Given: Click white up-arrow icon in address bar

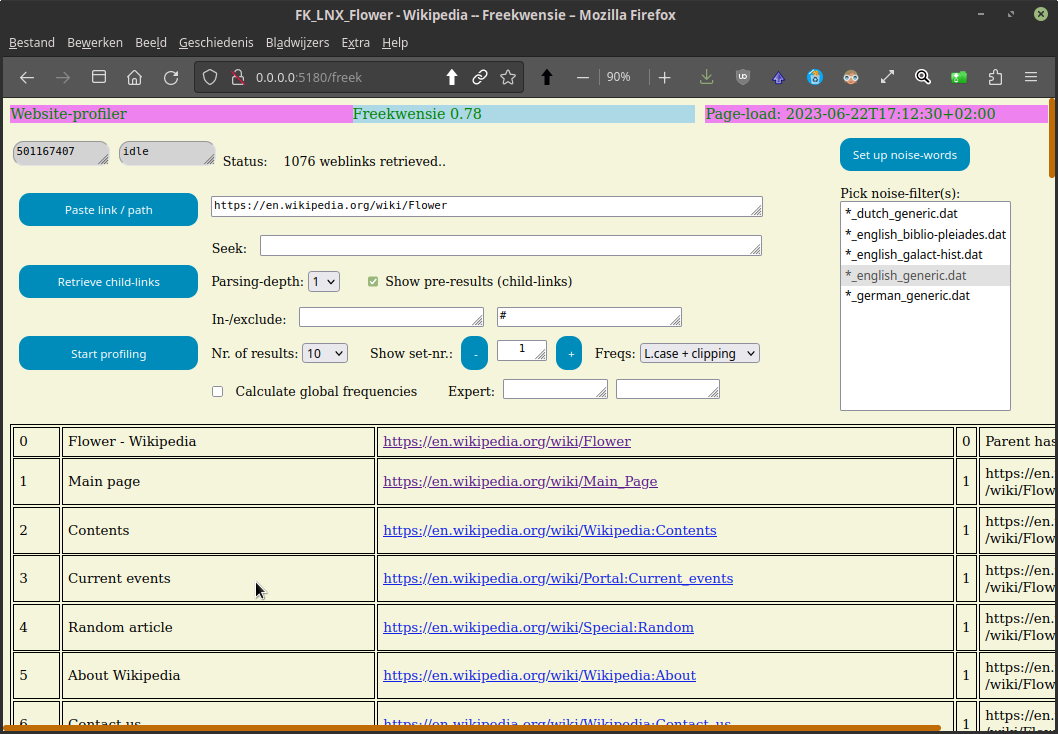Looking at the screenshot, I should (x=452, y=78).
